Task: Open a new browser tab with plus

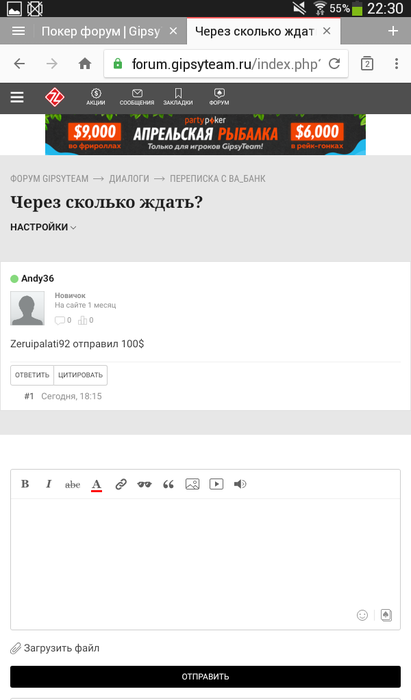Action: coord(393,31)
